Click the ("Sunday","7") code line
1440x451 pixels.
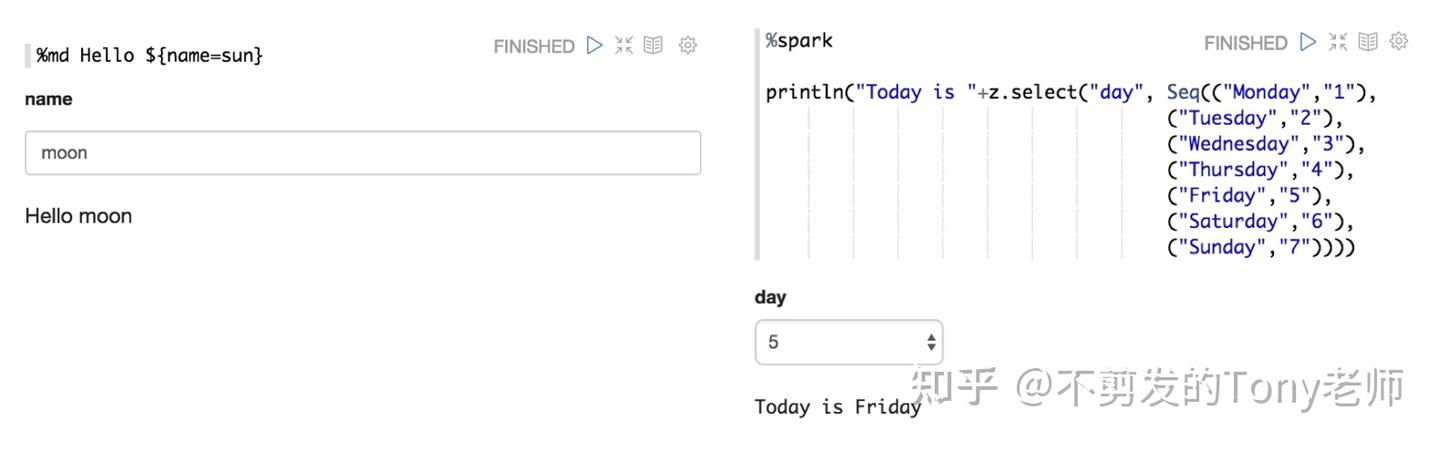pos(1261,248)
